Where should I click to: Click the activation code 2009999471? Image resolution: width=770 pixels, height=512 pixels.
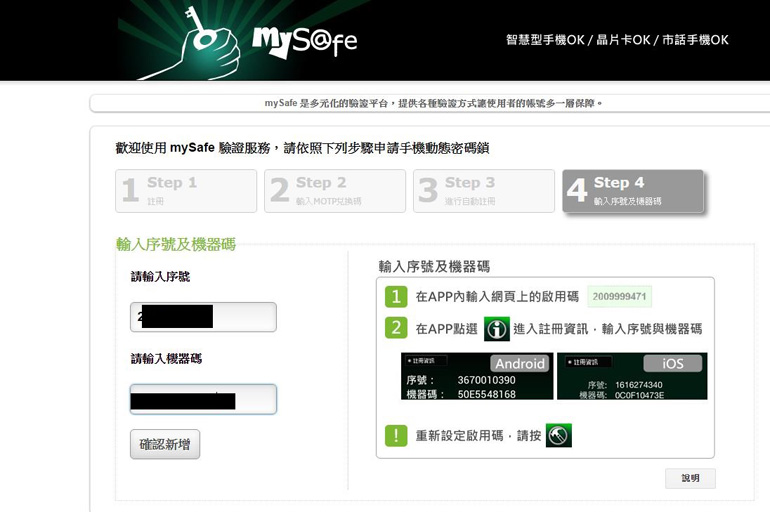tap(619, 296)
